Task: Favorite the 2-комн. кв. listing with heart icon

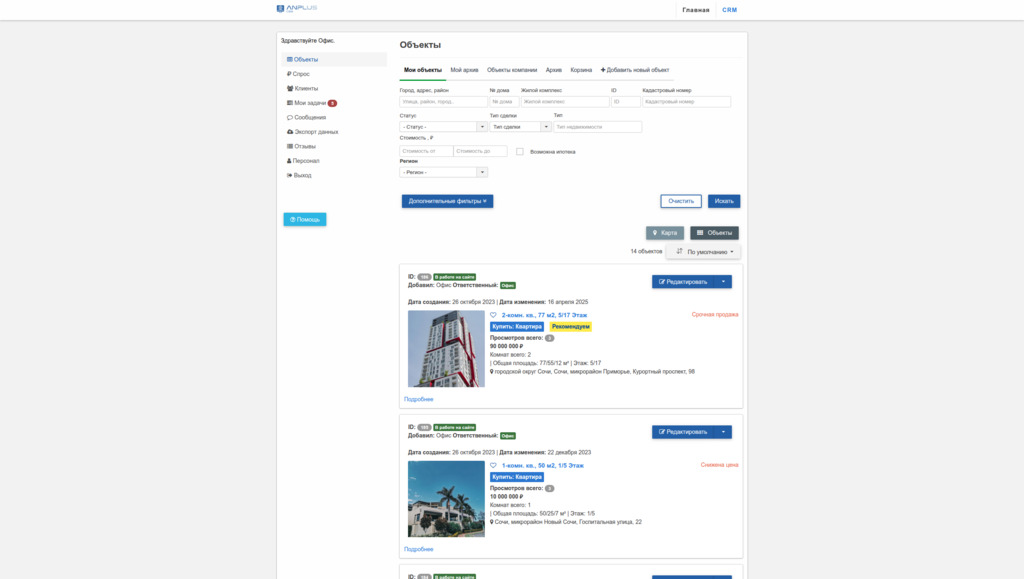Action: tap(493, 315)
